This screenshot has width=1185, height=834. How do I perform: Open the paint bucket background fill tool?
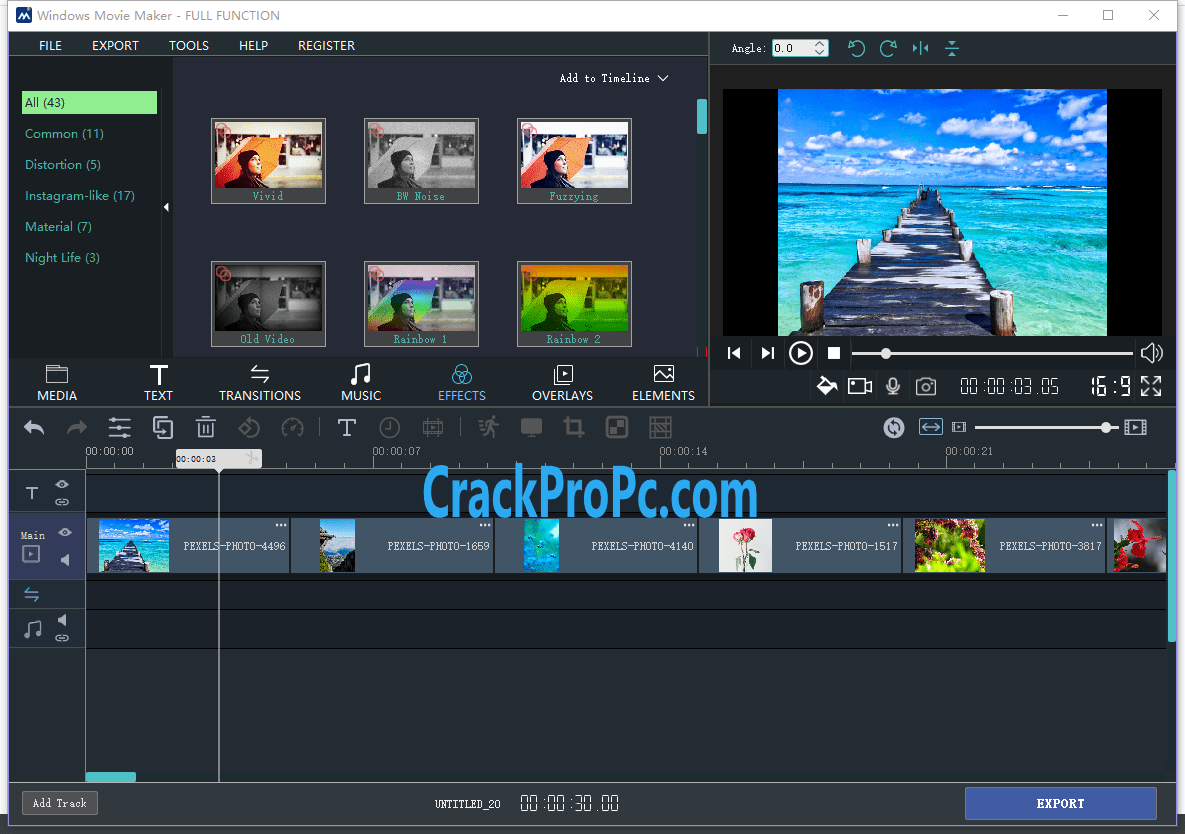tap(827, 387)
